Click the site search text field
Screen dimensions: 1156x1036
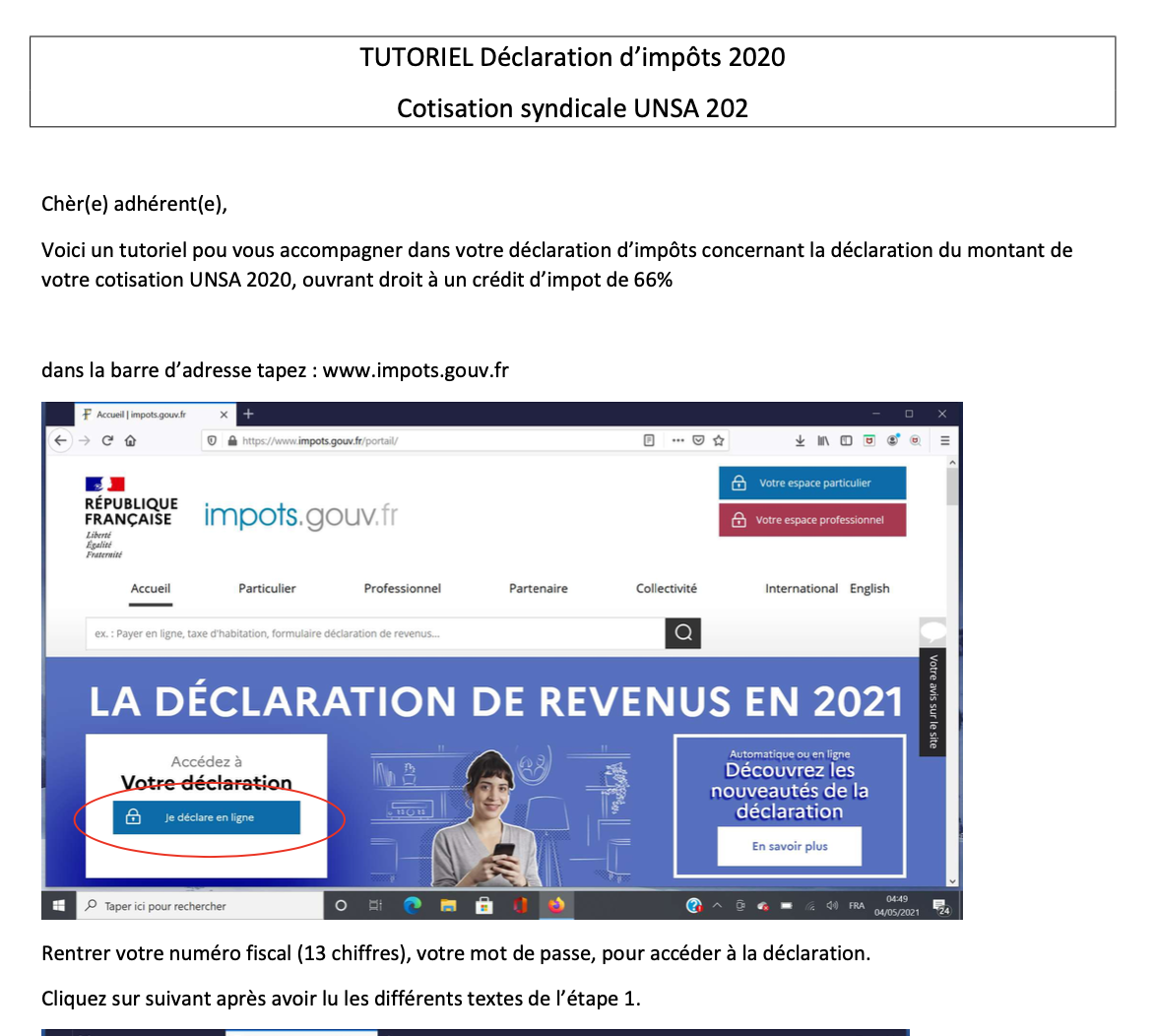coord(375,633)
